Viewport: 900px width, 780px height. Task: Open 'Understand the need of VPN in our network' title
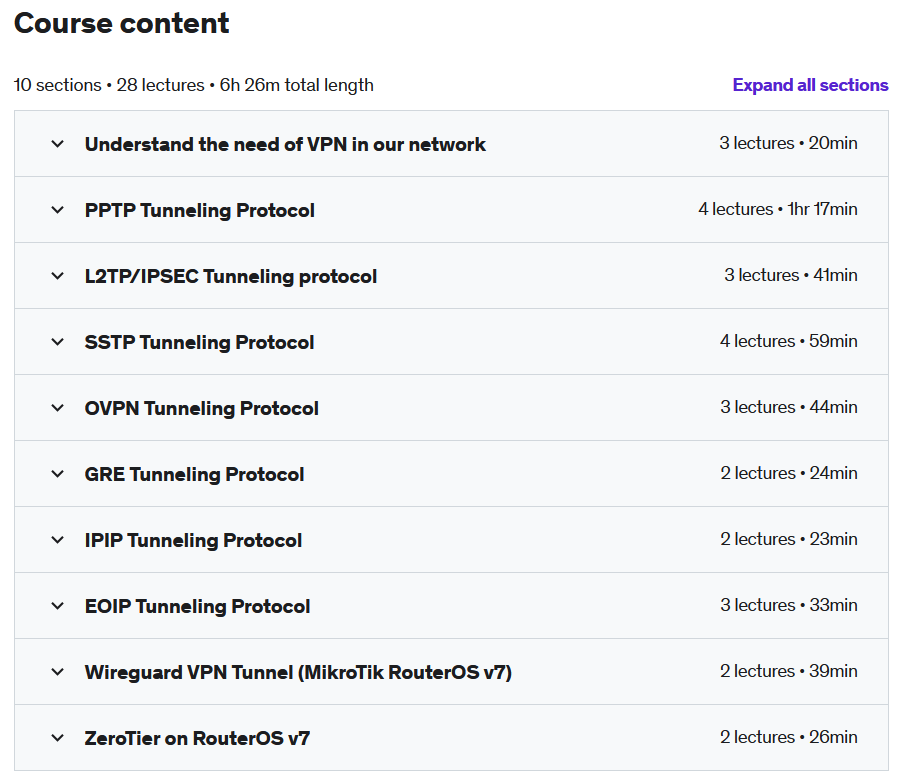(285, 144)
